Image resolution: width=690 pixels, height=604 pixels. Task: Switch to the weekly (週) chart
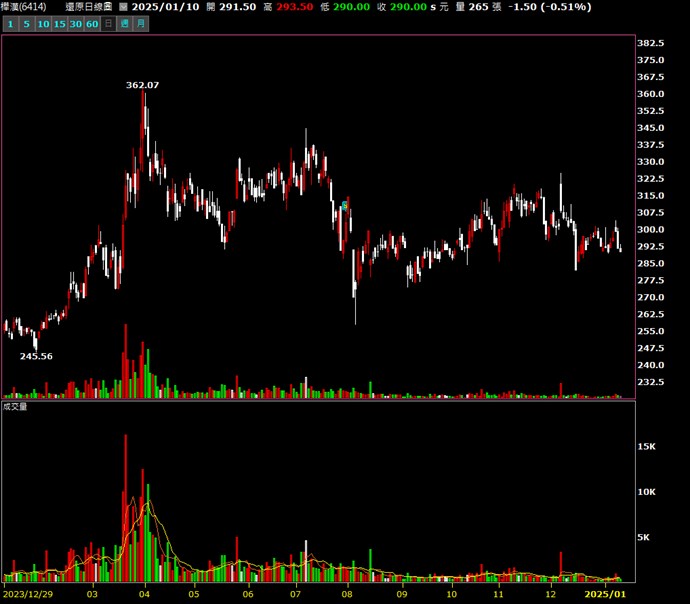(125, 23)
